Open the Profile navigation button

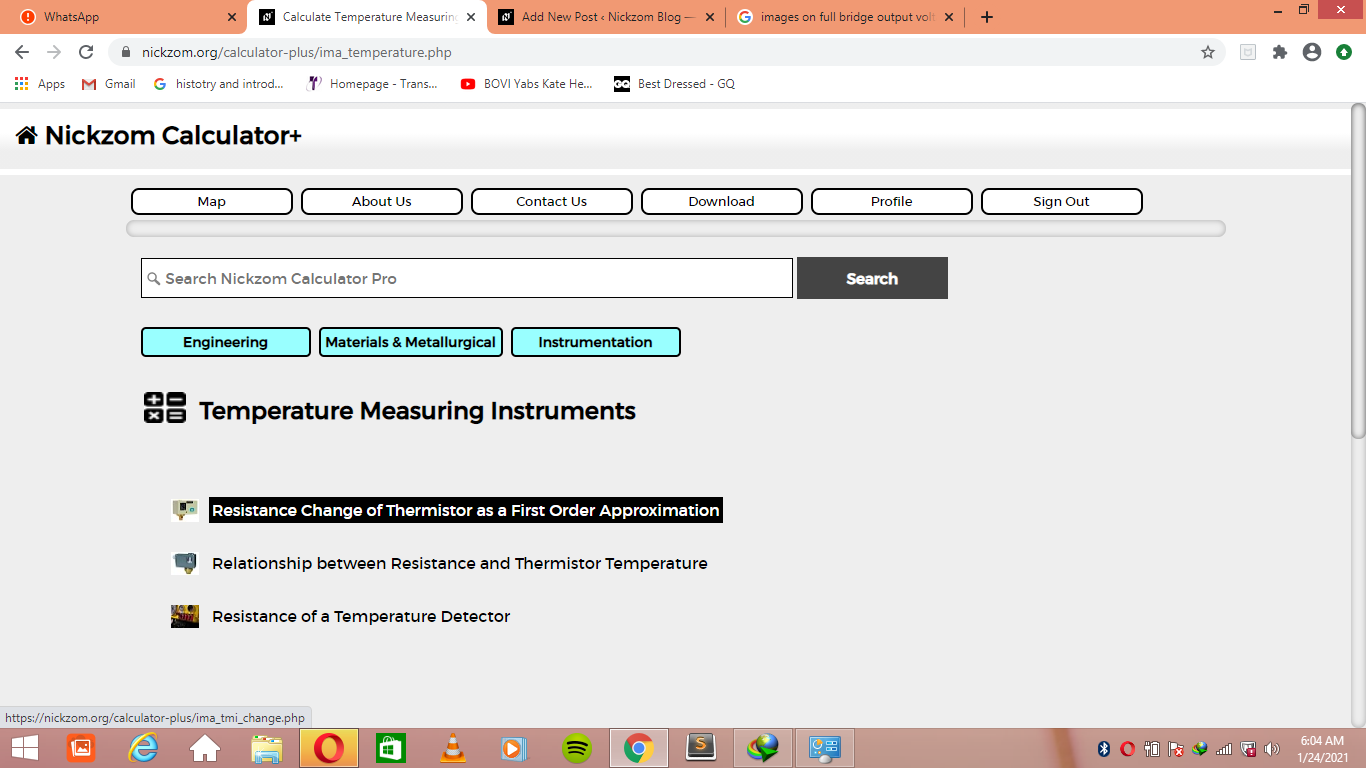pyautogui.click(x=892, y=201)
